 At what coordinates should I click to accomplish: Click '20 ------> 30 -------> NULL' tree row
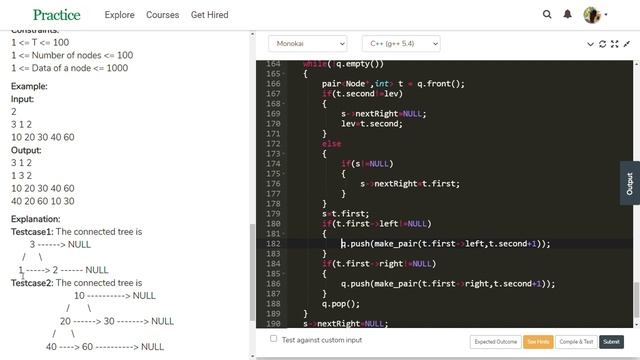[117, 321]
